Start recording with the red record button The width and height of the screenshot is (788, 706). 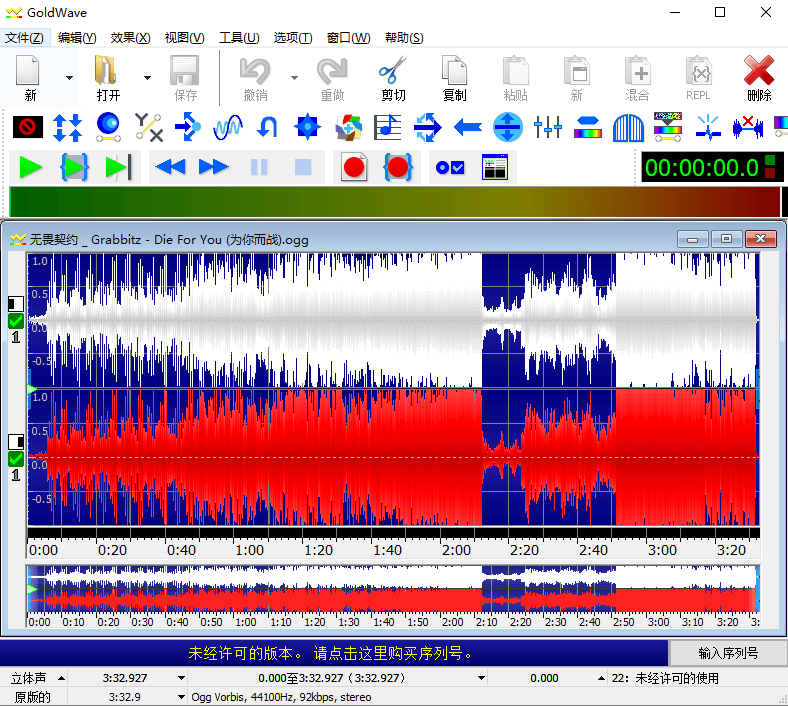[x=354, y=167]
